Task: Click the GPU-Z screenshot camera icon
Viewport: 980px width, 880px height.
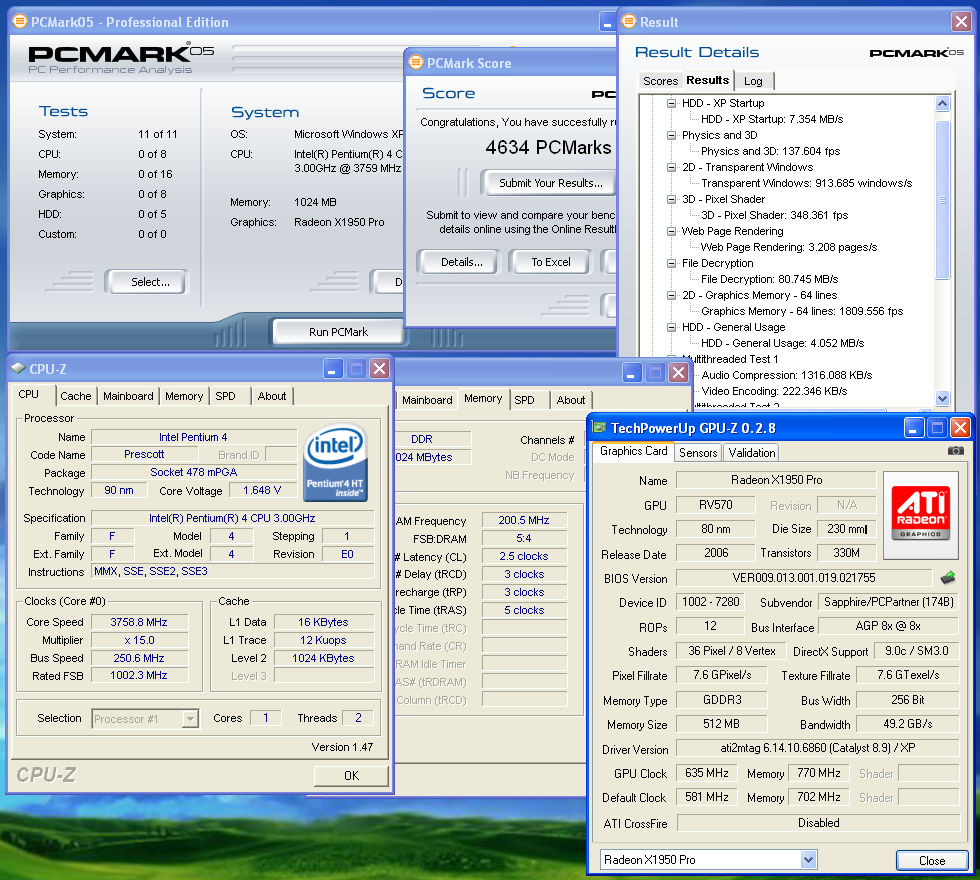Action: (955, 451)
